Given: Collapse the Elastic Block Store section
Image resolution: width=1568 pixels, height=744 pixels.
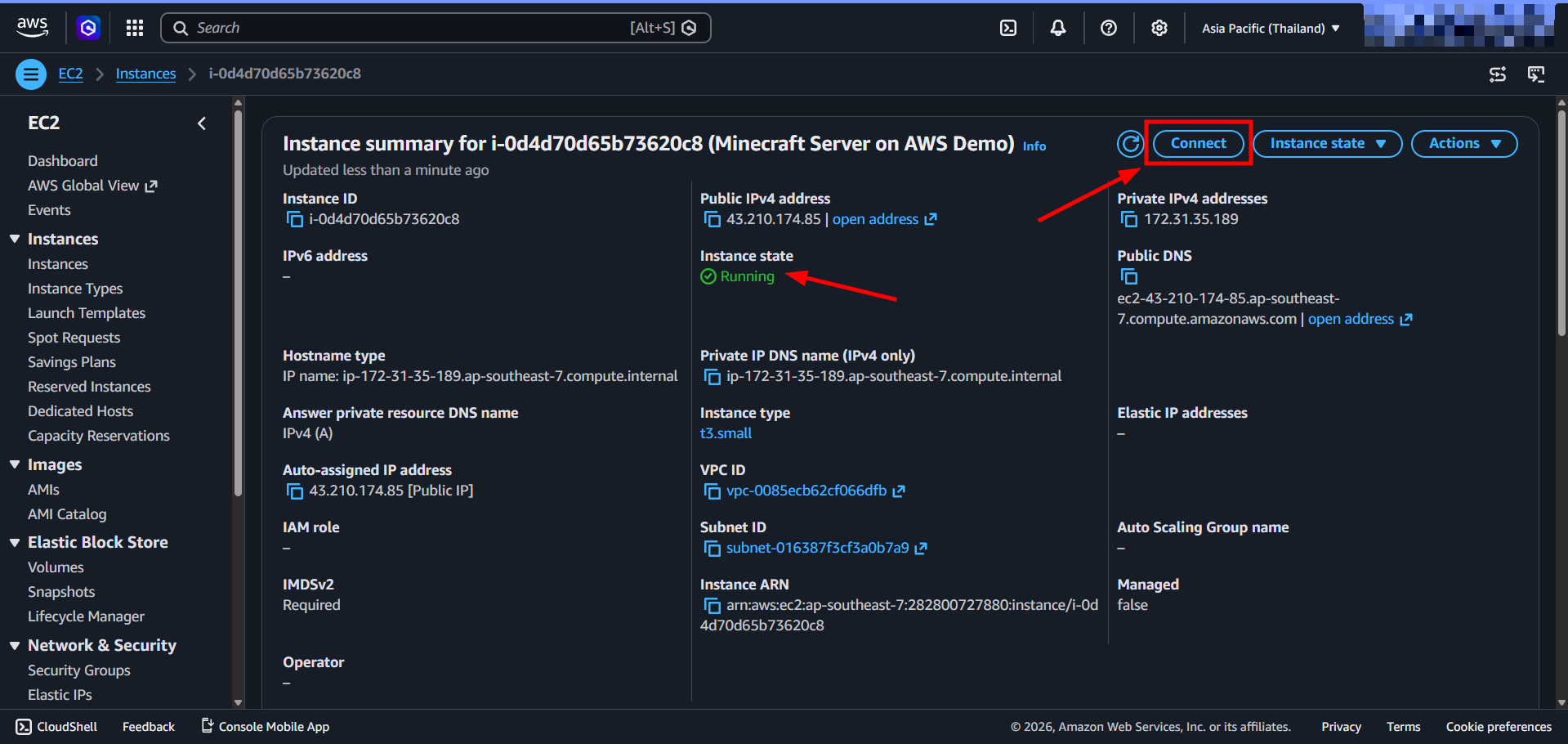Looking at the screenshot, I should point(15,542).
